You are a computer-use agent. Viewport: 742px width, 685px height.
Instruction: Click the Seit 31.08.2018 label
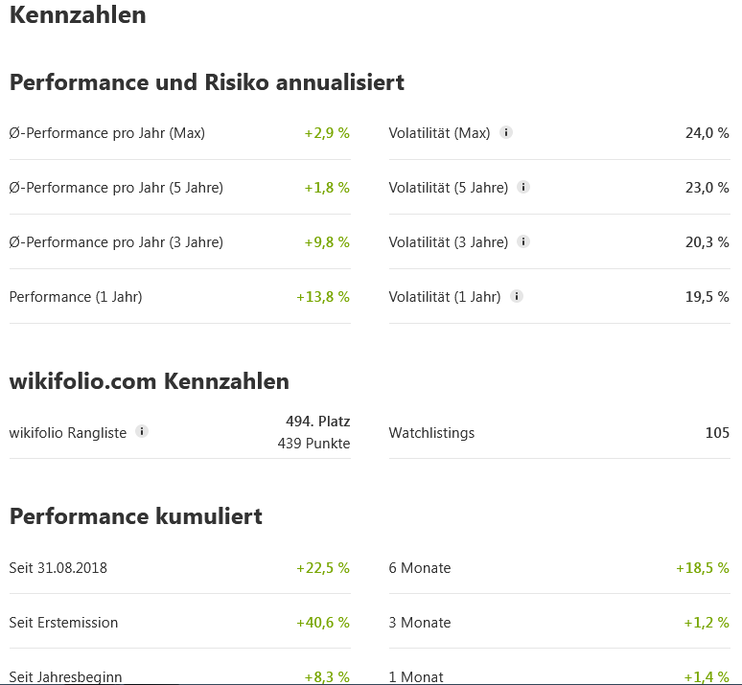(58, 568)
